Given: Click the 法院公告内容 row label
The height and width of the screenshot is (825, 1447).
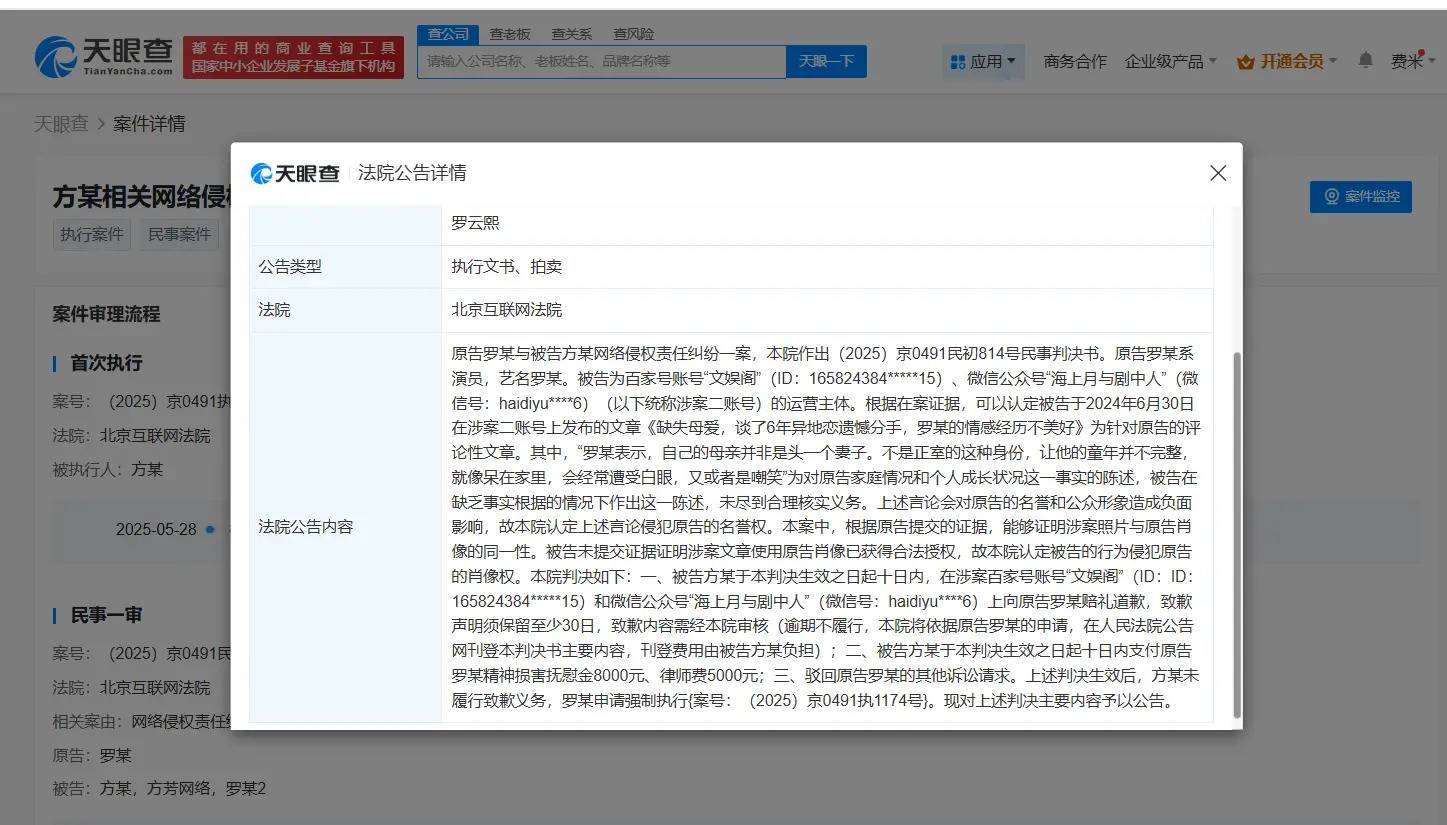Looking at the screenshot, I should click(306, 526).
